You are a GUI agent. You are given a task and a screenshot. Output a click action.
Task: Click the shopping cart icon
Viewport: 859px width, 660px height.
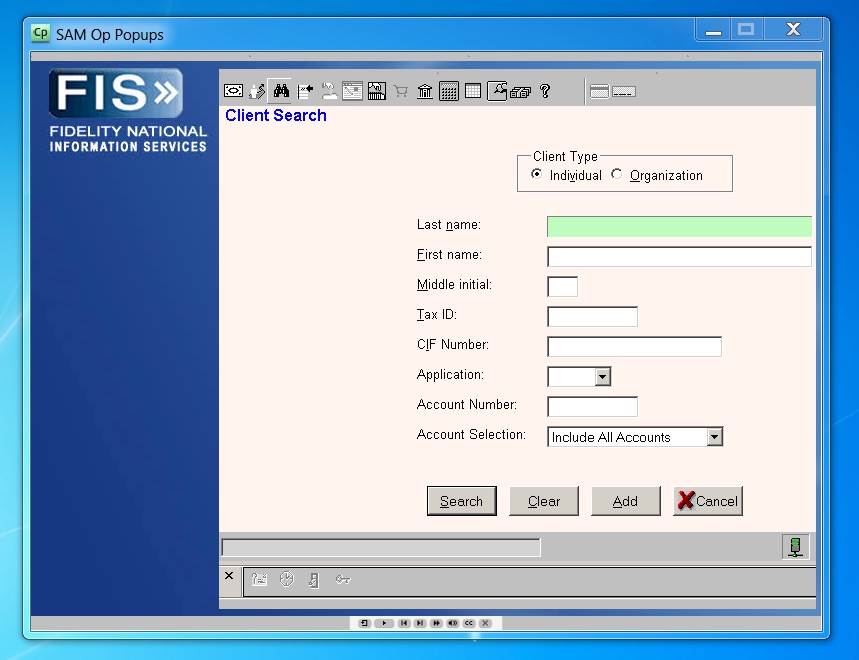pyautogui.click(x=400, y=91)
